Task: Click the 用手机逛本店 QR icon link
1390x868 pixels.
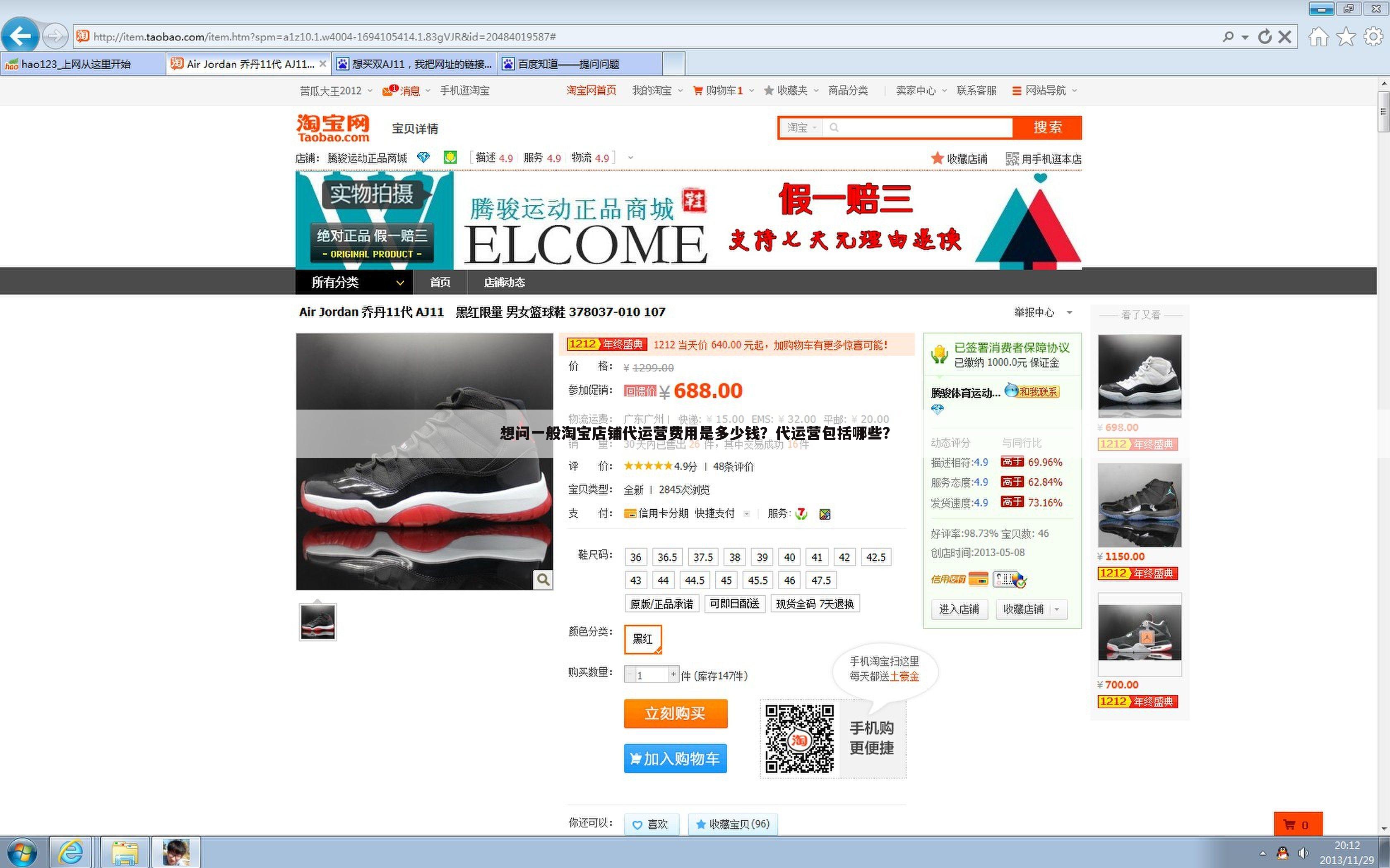Action: click(1043, 159)
